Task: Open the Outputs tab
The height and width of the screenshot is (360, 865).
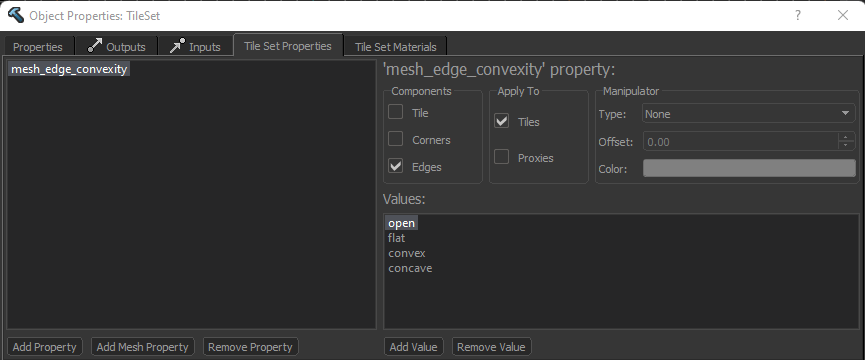Action: pyautogui.click(x=116, y=47)
